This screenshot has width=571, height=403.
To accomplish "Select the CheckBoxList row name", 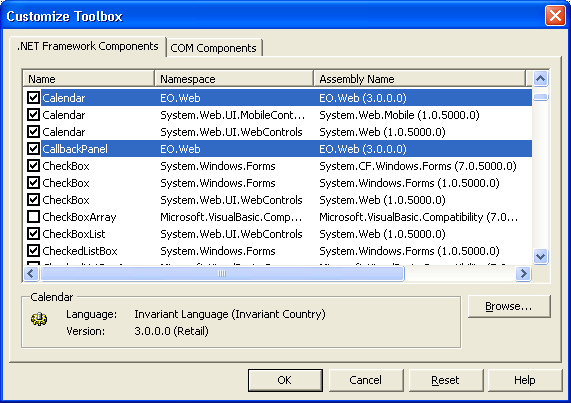I will tap(74, 234).
